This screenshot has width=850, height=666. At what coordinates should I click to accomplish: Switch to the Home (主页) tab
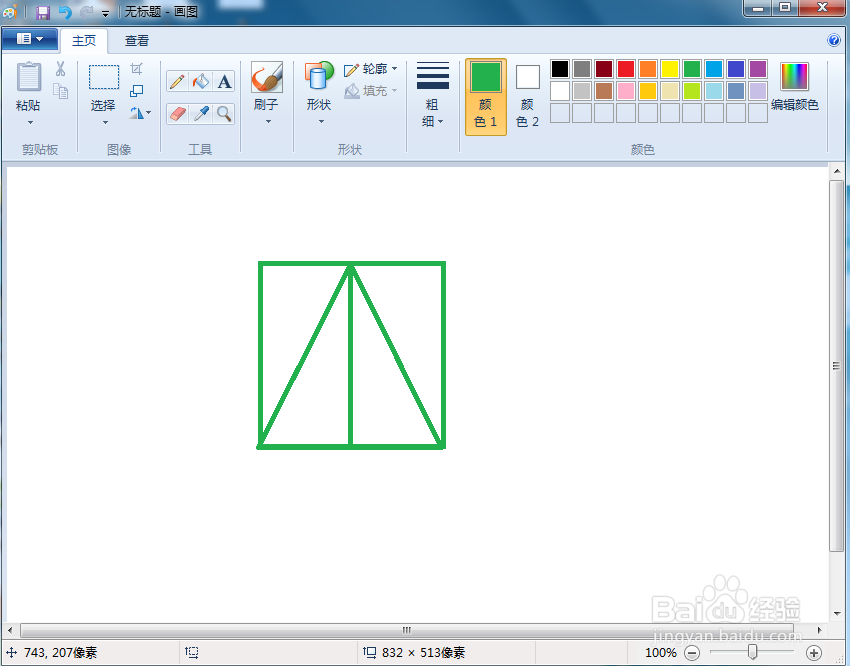pos(84,41)
